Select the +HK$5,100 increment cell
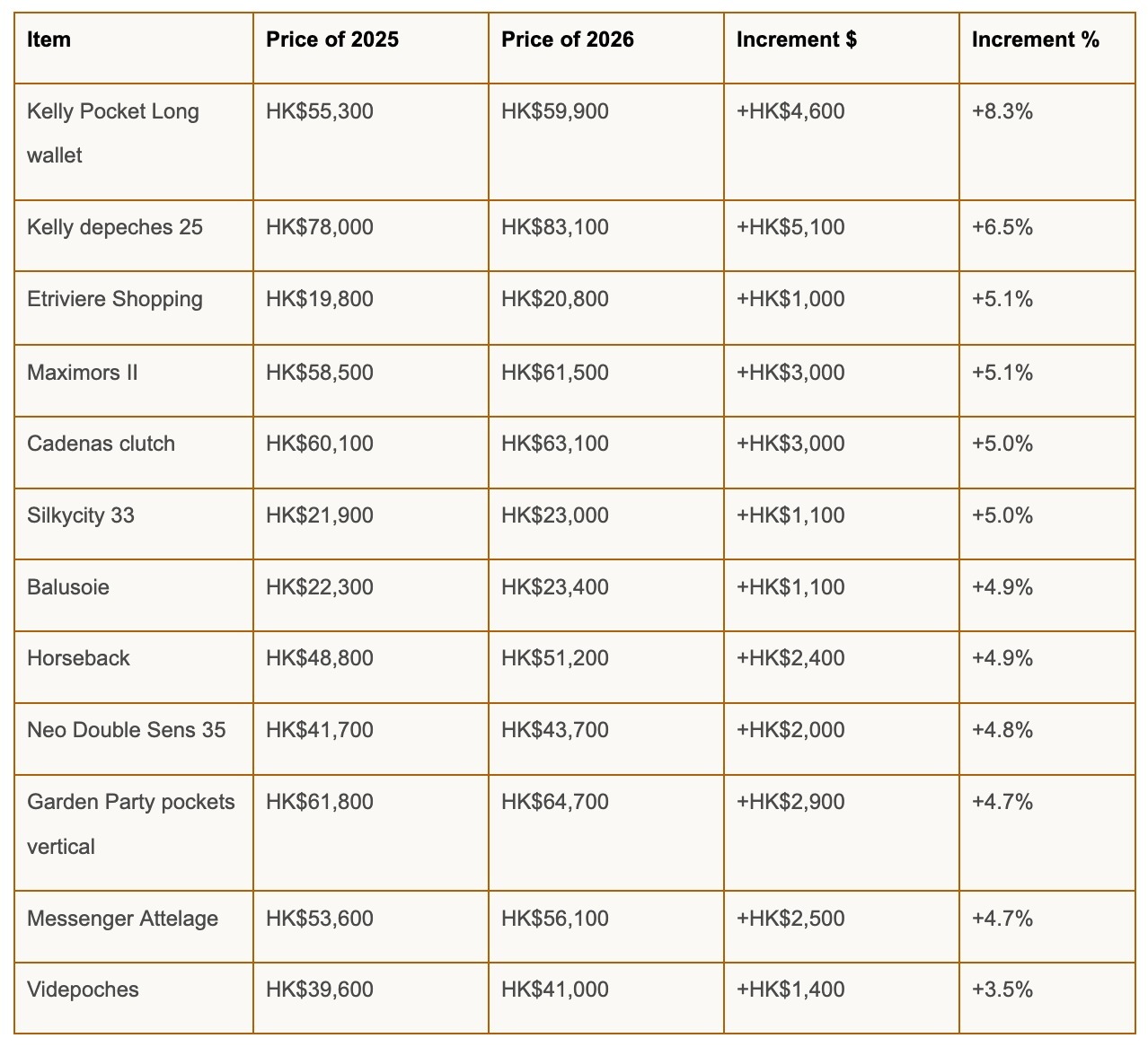Screen dimensions: 1148x1047 [790, 227]
